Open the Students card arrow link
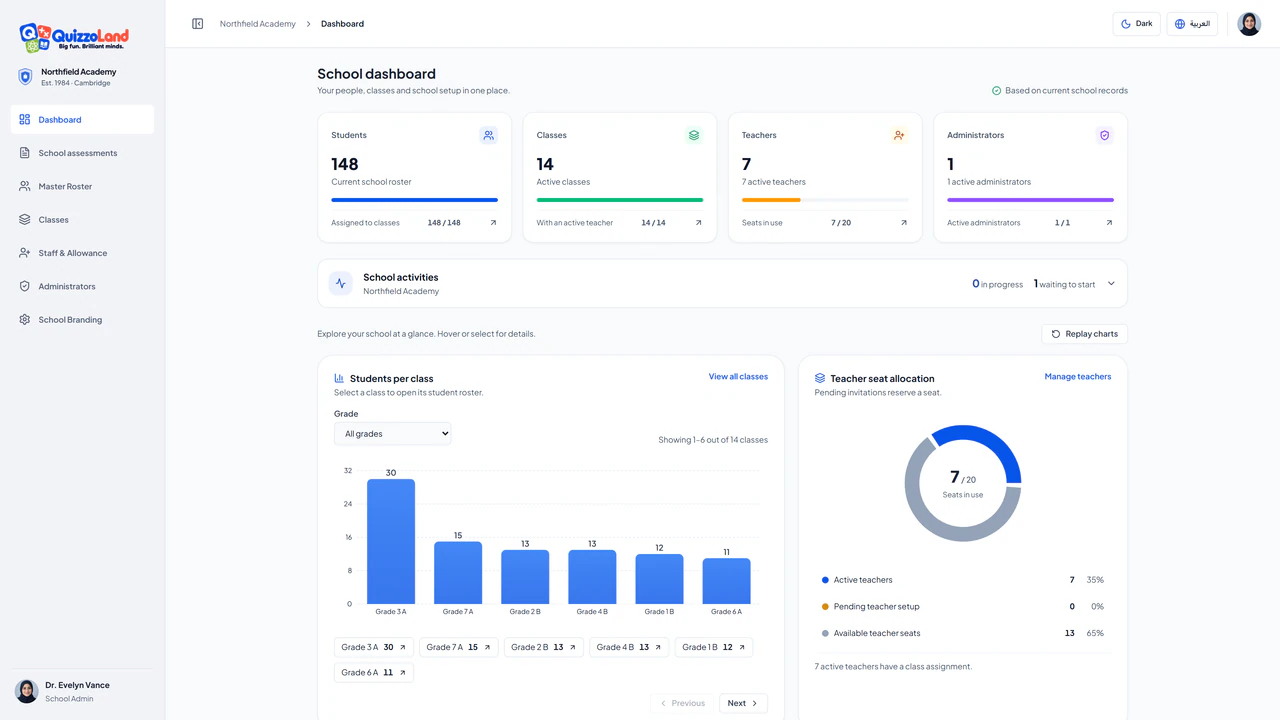1280x720 pixels. pyautogui.click(x=493, y=223)
